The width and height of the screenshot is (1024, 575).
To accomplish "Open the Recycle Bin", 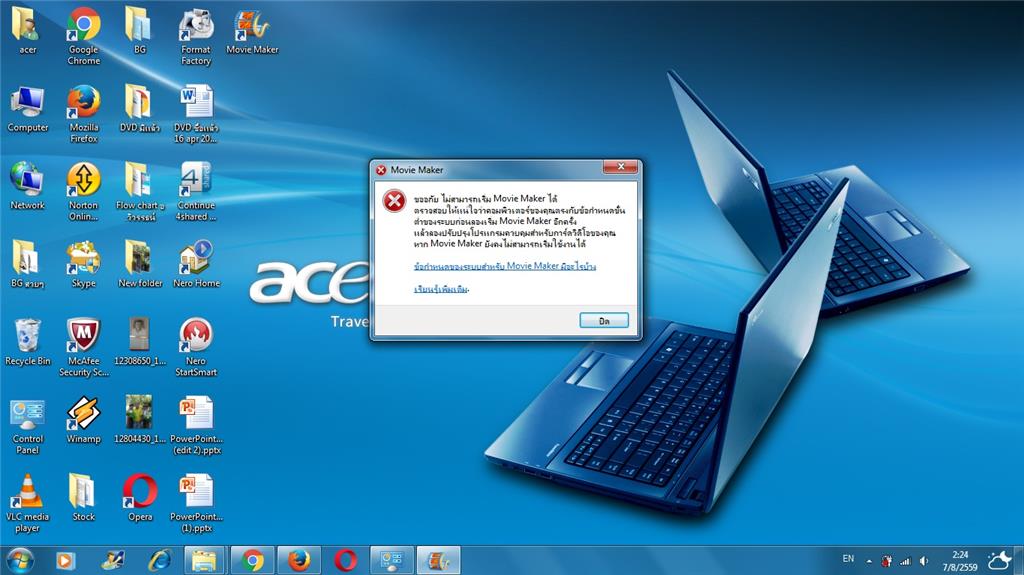I will click(x=27, y=342).
